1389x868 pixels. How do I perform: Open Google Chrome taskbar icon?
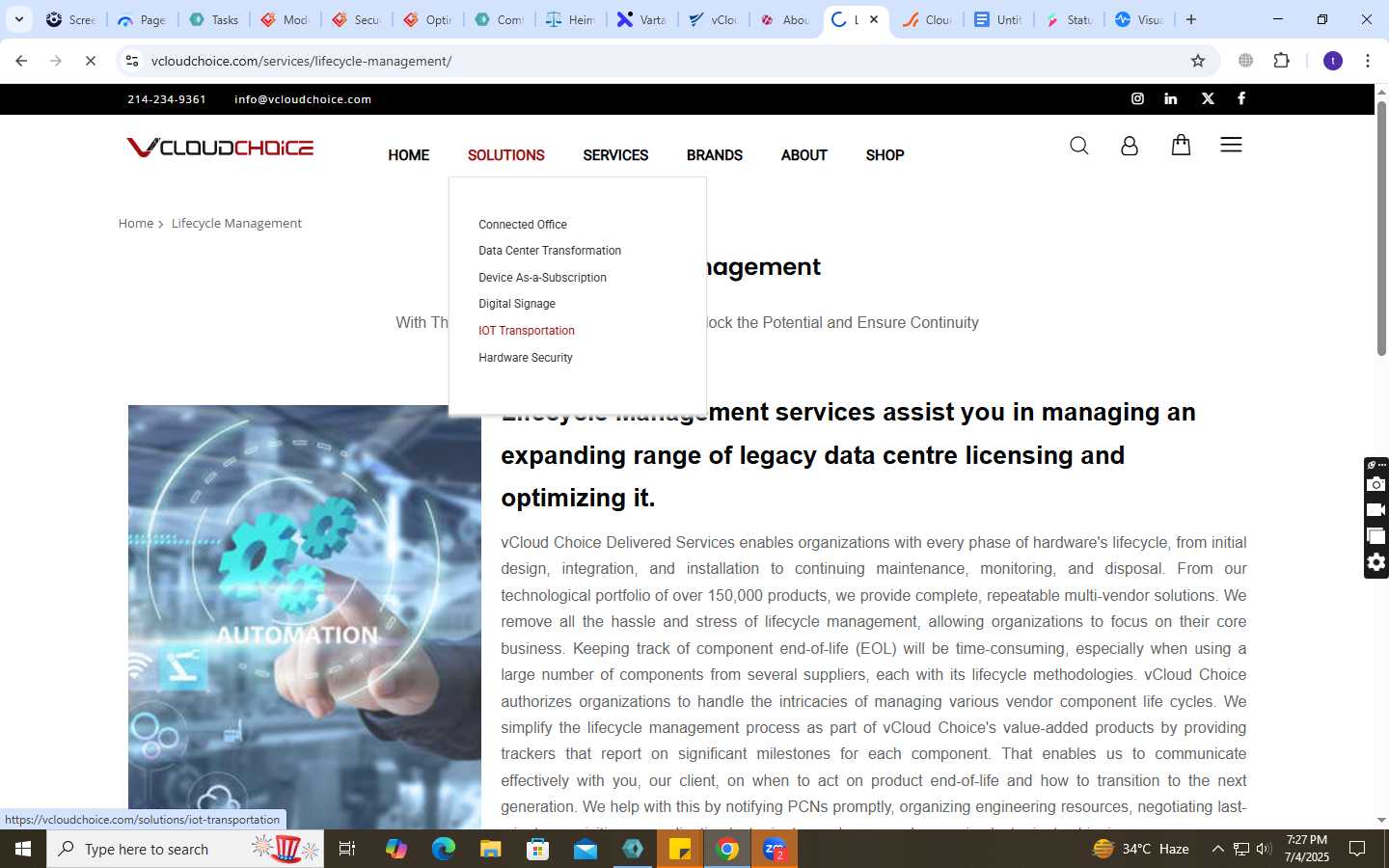pyautogui.click(x=727, y=849)
